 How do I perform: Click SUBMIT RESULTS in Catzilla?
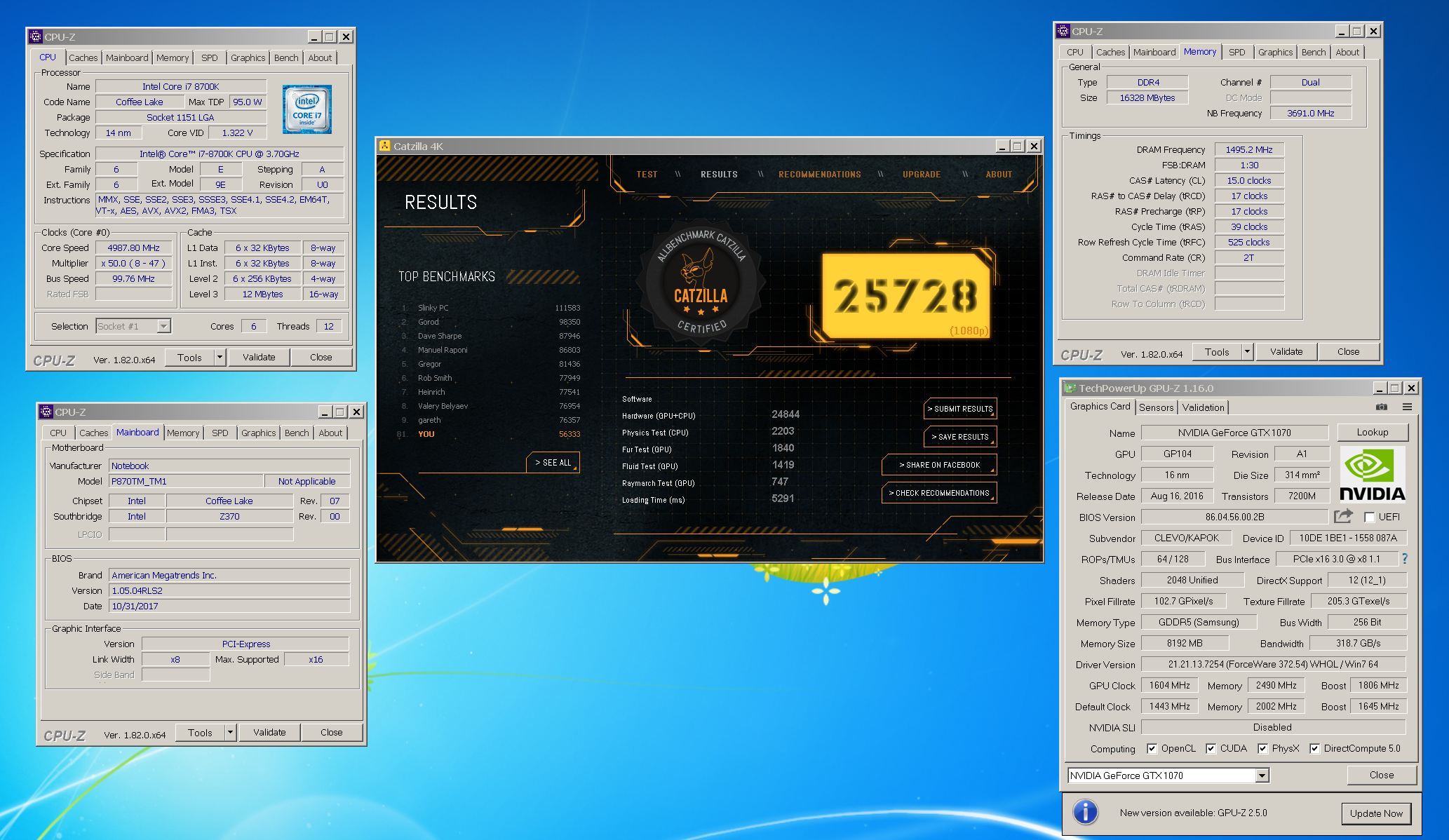pyautogui.click(x=960, y=409)
